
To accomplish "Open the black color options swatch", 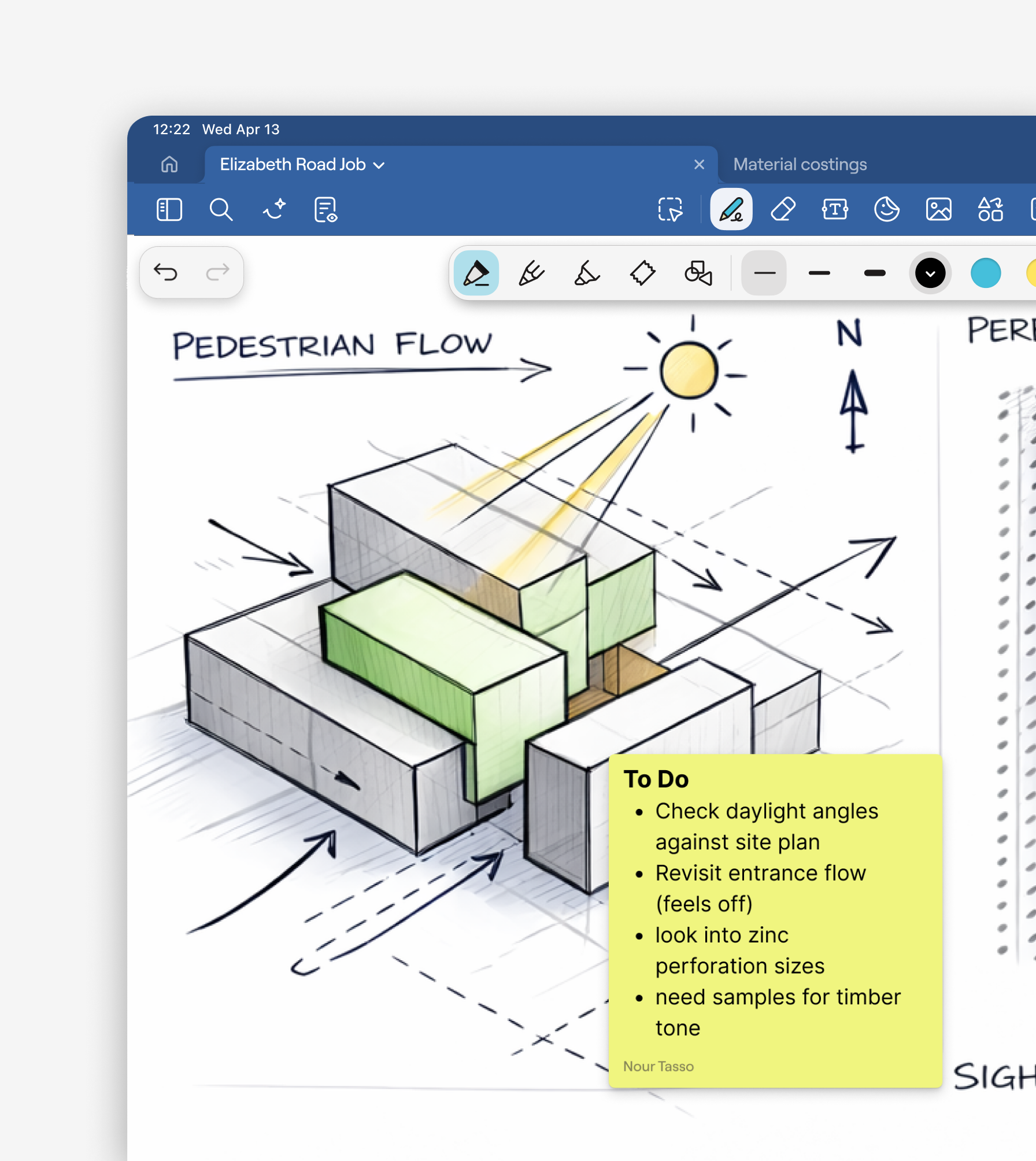I will [930, 273].
